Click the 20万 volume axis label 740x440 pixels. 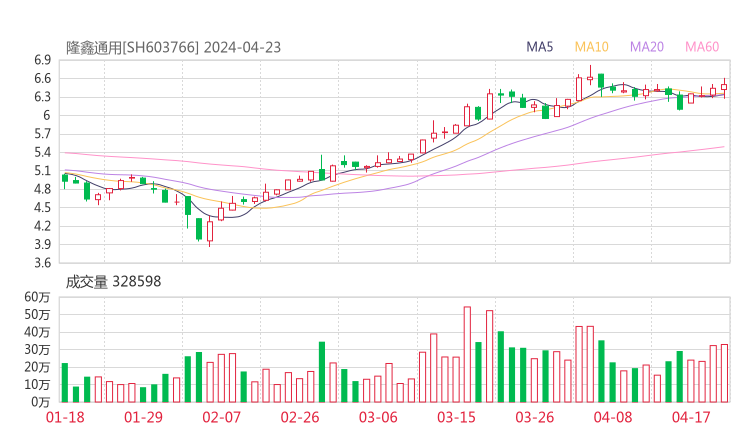click(37, 367)
